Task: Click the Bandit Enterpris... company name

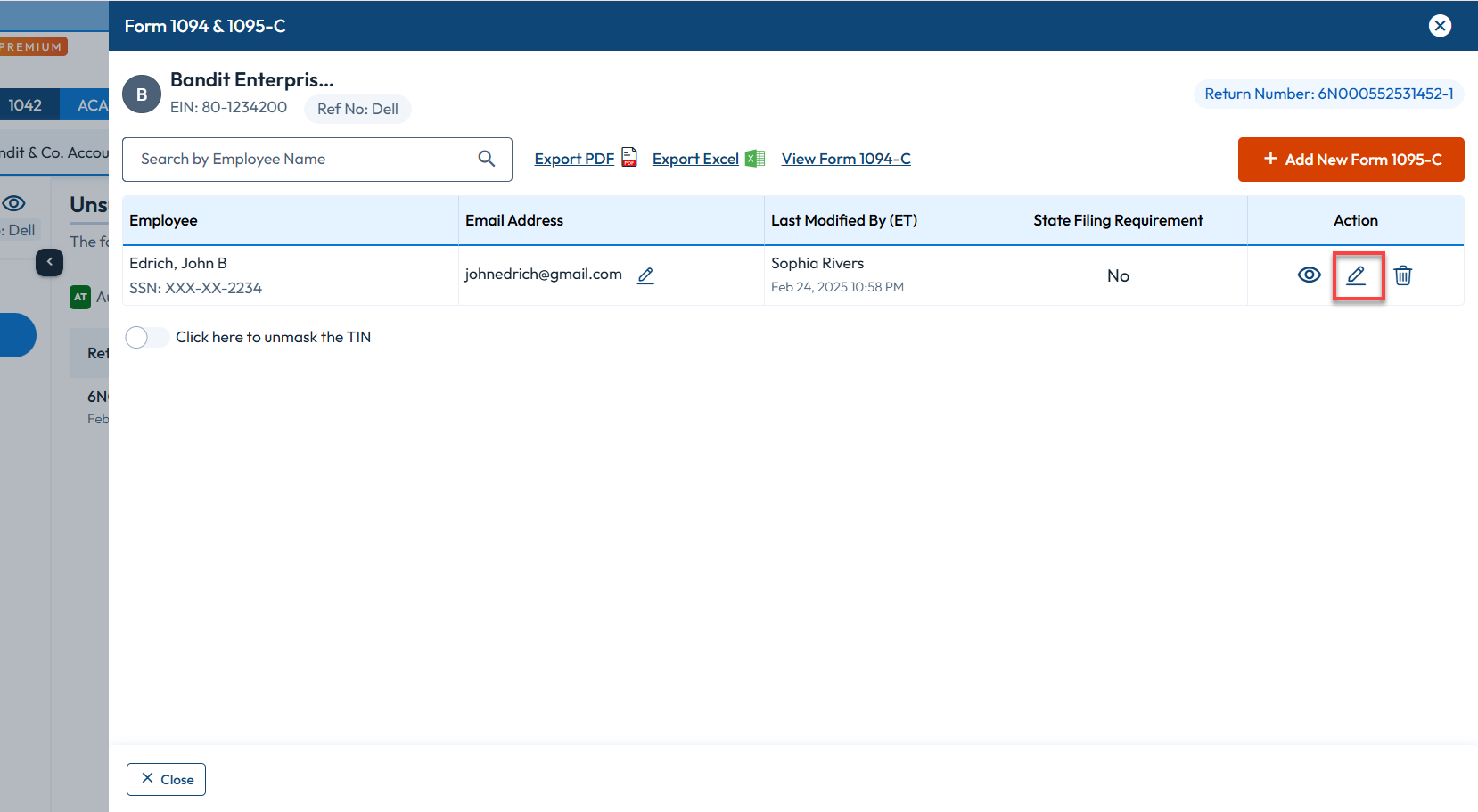Action: tap(252, 80)
